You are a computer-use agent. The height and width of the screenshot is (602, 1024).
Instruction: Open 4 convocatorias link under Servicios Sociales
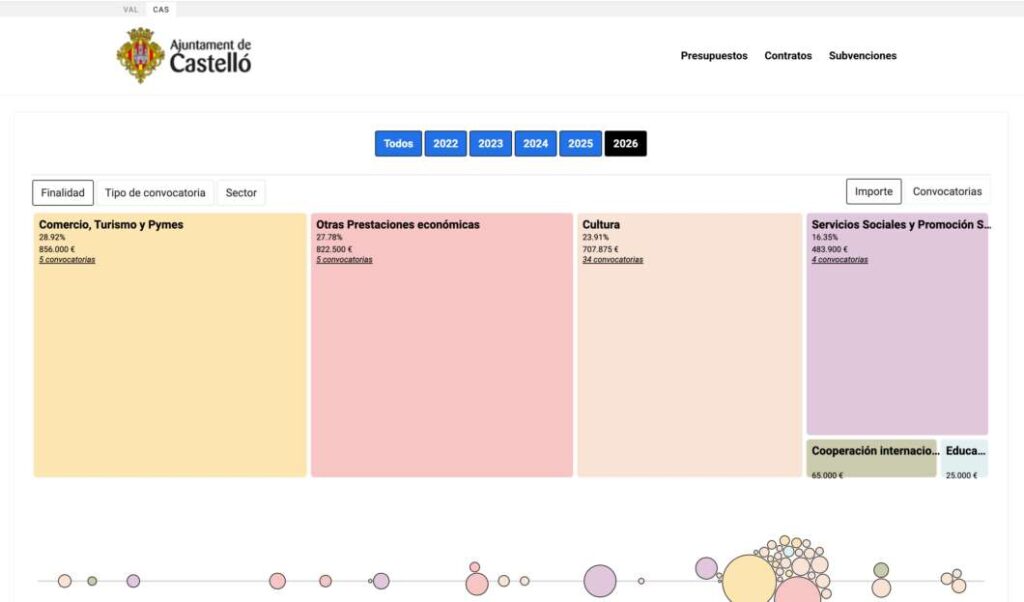[840, 260]
